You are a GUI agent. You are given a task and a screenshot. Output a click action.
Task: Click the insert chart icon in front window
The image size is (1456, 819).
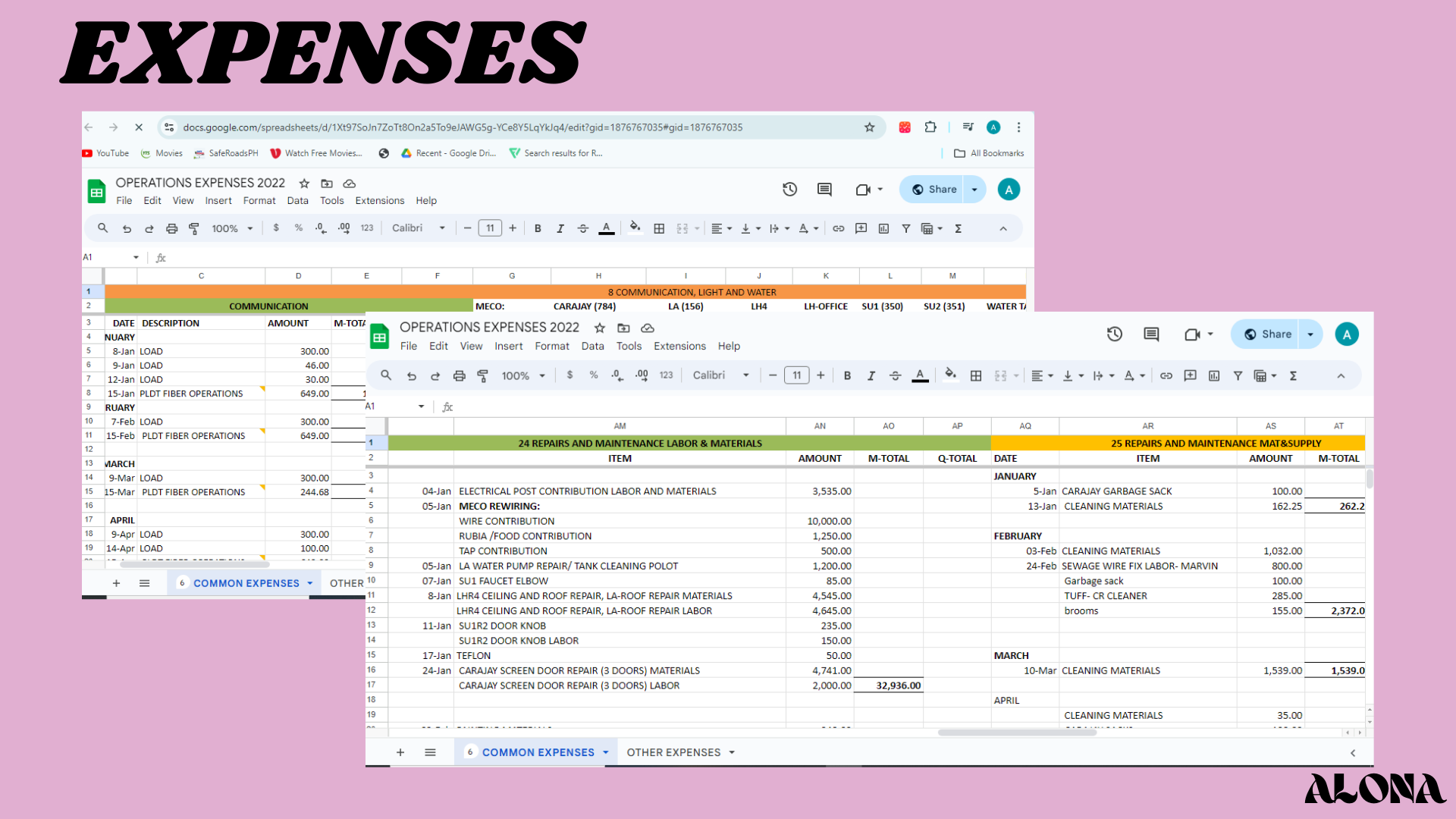click(x=1214, y=375)
